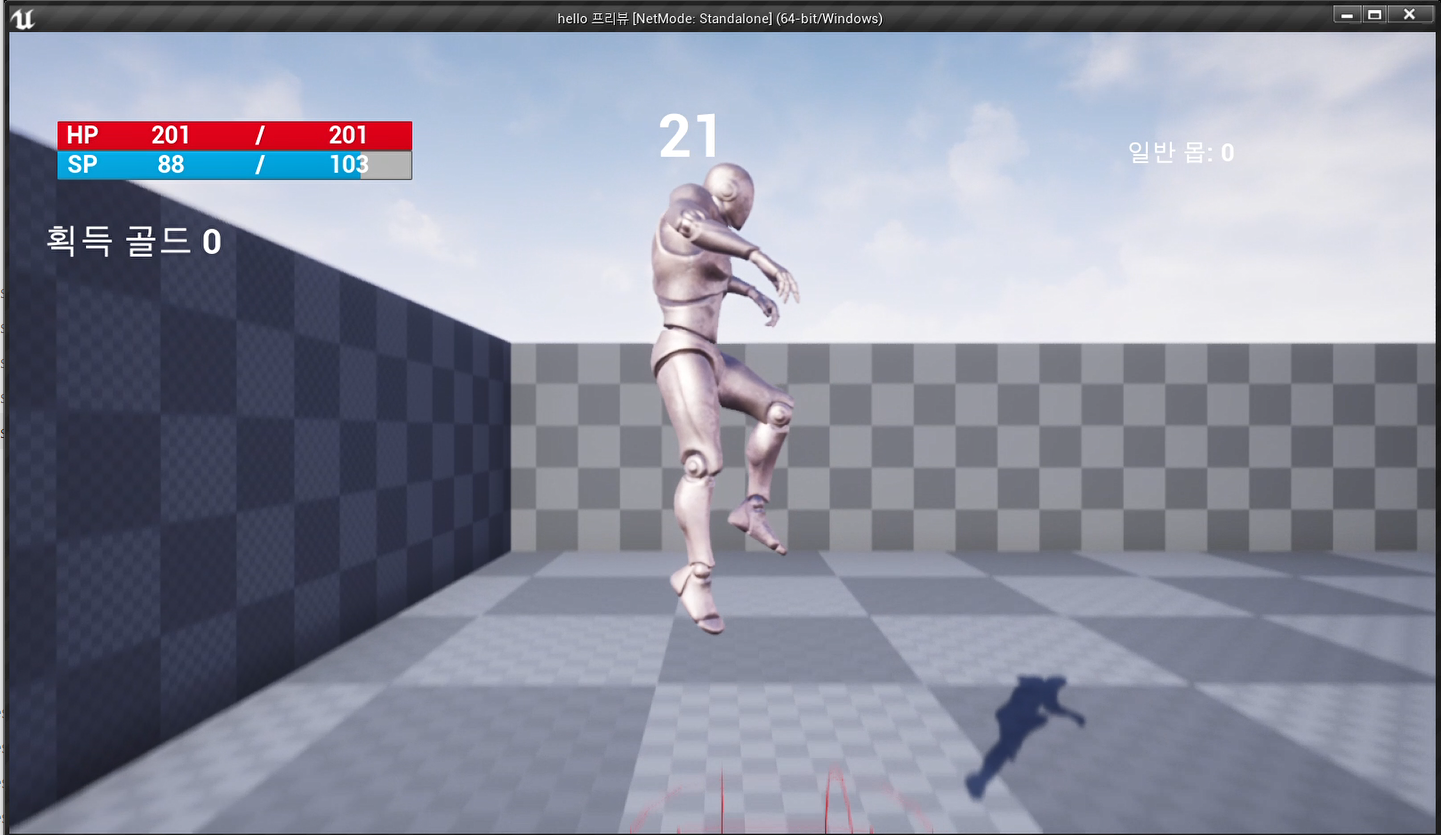The height and width of the screenshot is (835, 1441).
Task: Maximize the game preview window
Action: pos(1375,15)
